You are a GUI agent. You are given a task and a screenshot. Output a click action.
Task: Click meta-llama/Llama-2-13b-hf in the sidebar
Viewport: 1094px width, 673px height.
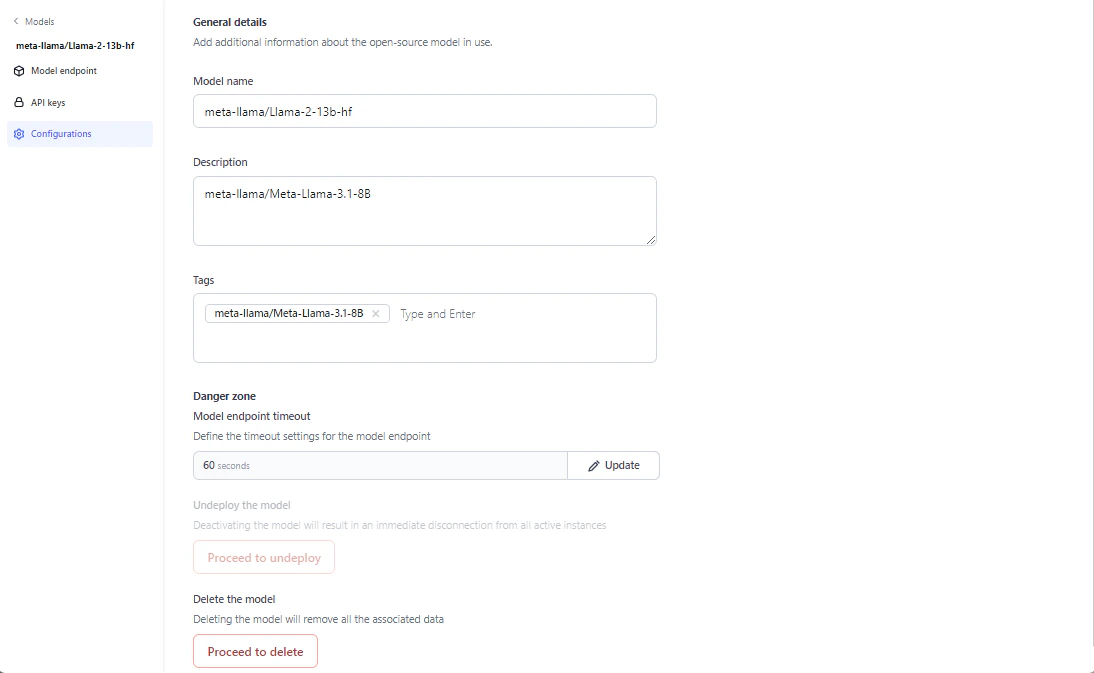[x=73, y=45]
